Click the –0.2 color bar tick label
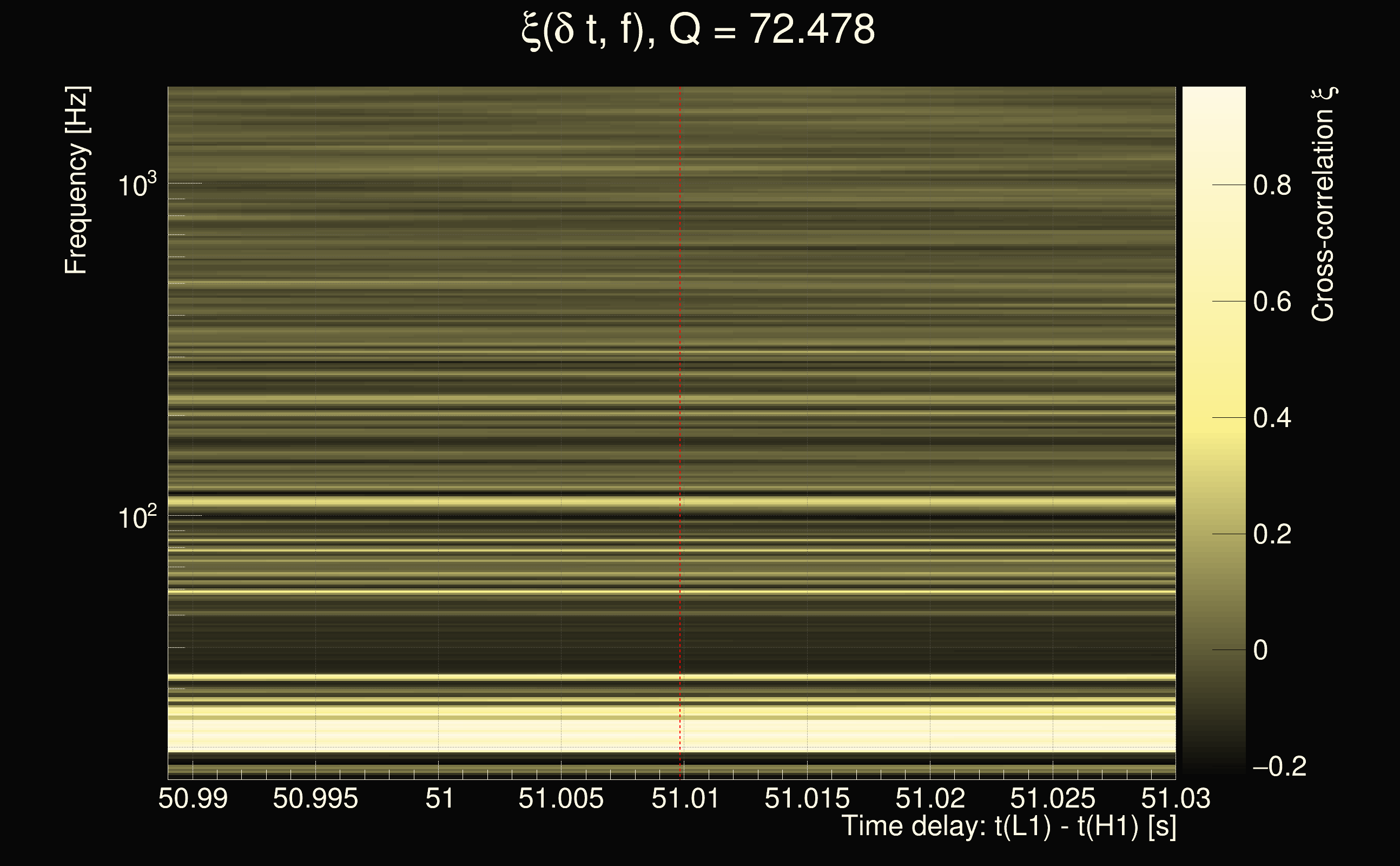 (x=1279, y=767)
